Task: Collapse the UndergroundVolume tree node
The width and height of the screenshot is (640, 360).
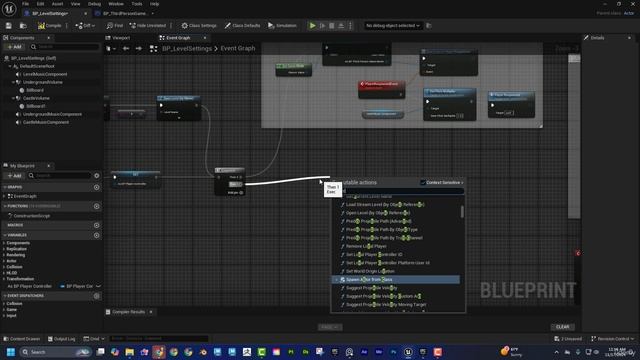Action: pos(13,82)
